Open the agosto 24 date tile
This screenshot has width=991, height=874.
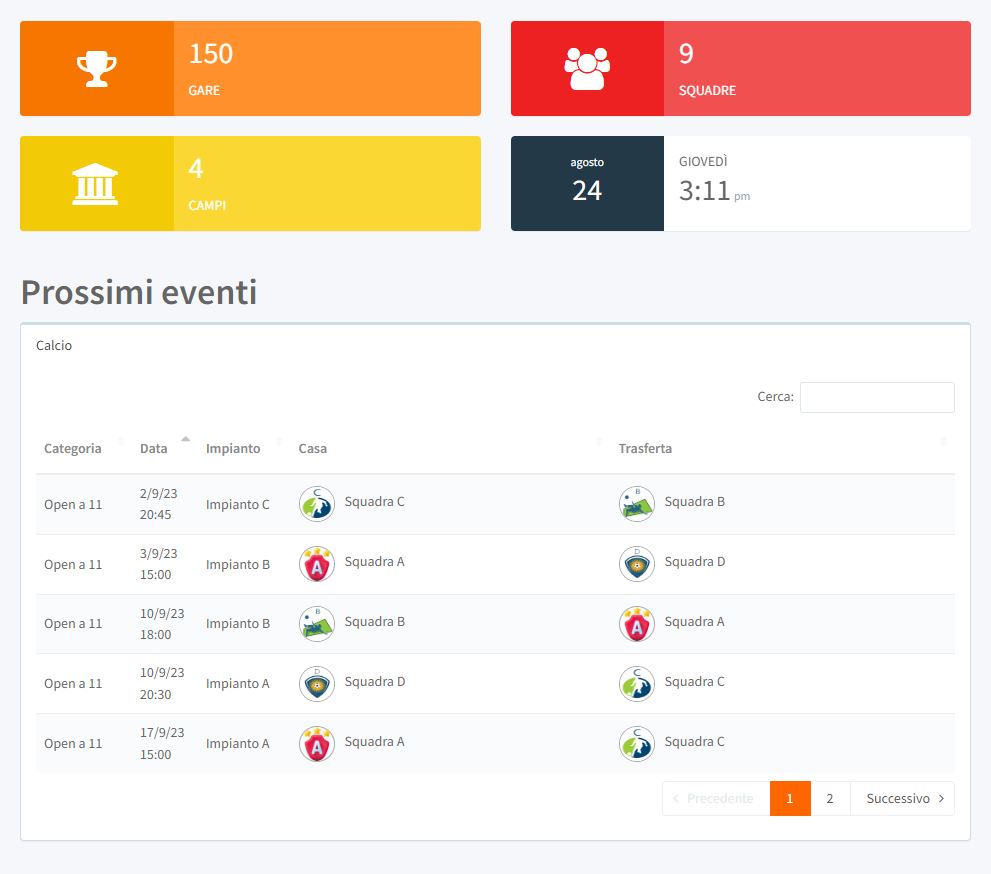coord(587,183)
